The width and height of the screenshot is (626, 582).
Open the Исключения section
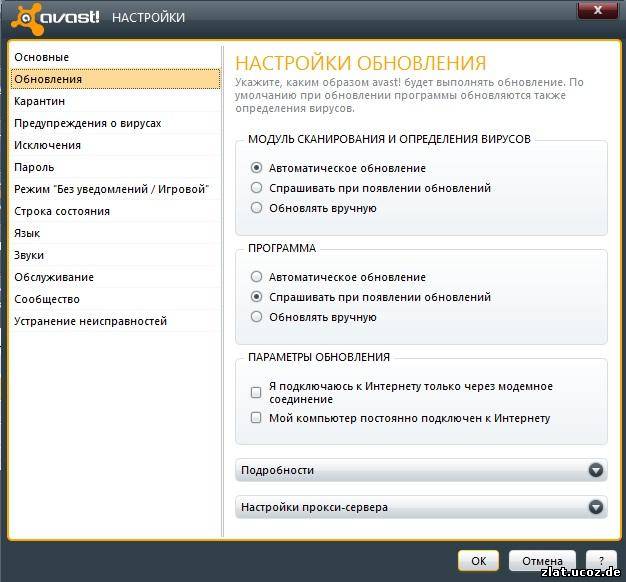click(x=116, y=145)
